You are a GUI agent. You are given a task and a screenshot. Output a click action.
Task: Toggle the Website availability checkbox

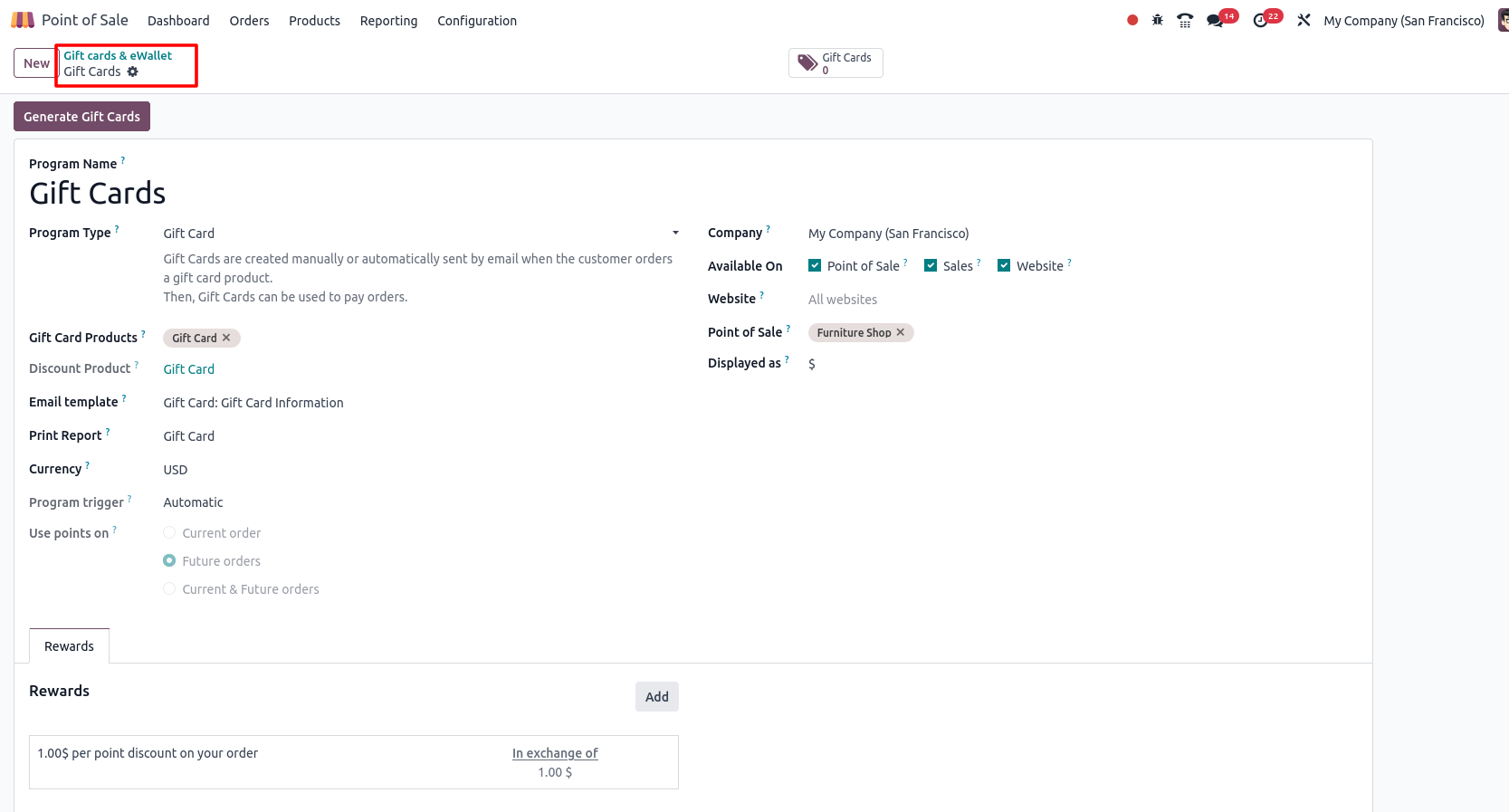point(1004,265)
